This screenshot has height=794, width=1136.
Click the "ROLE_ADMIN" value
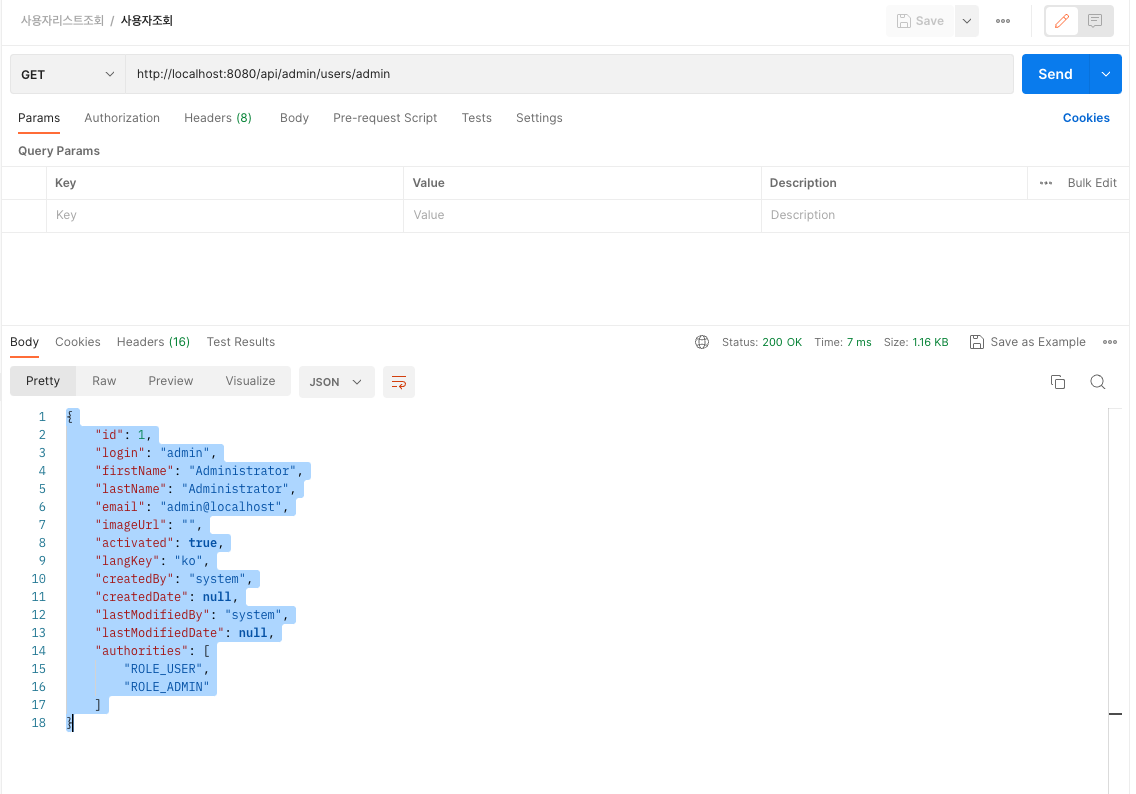point(166,687)
